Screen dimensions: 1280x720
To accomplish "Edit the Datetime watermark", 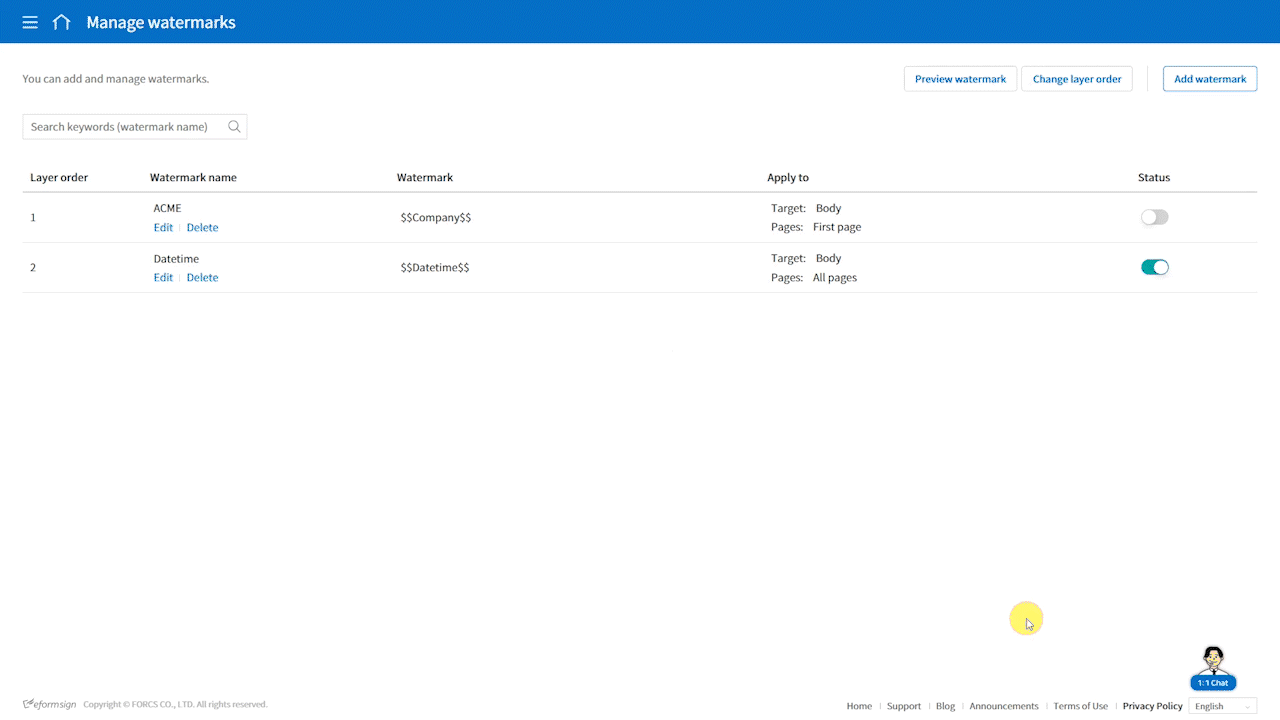I will (163, 278).
